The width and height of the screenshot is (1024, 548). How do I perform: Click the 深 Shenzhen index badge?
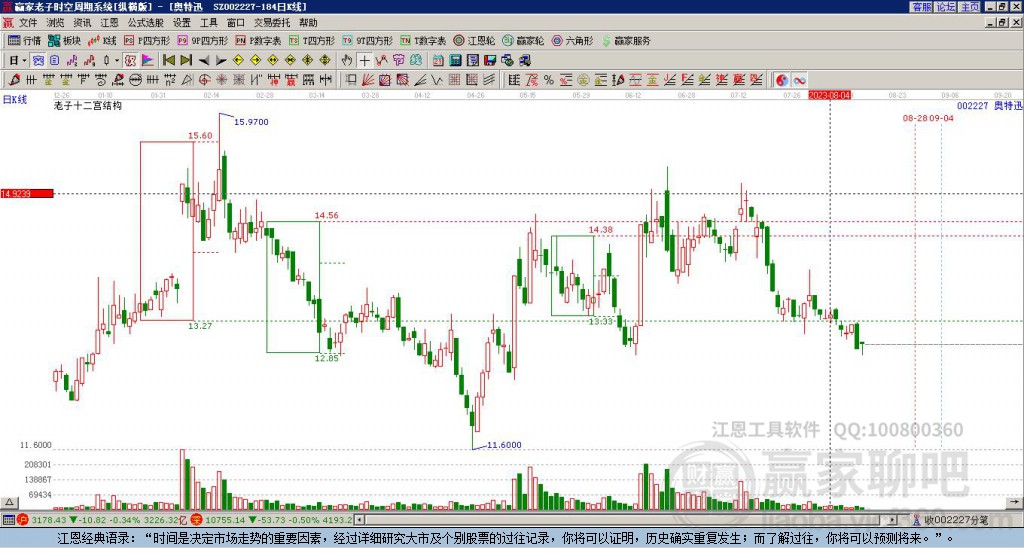[x=197, y=520]
